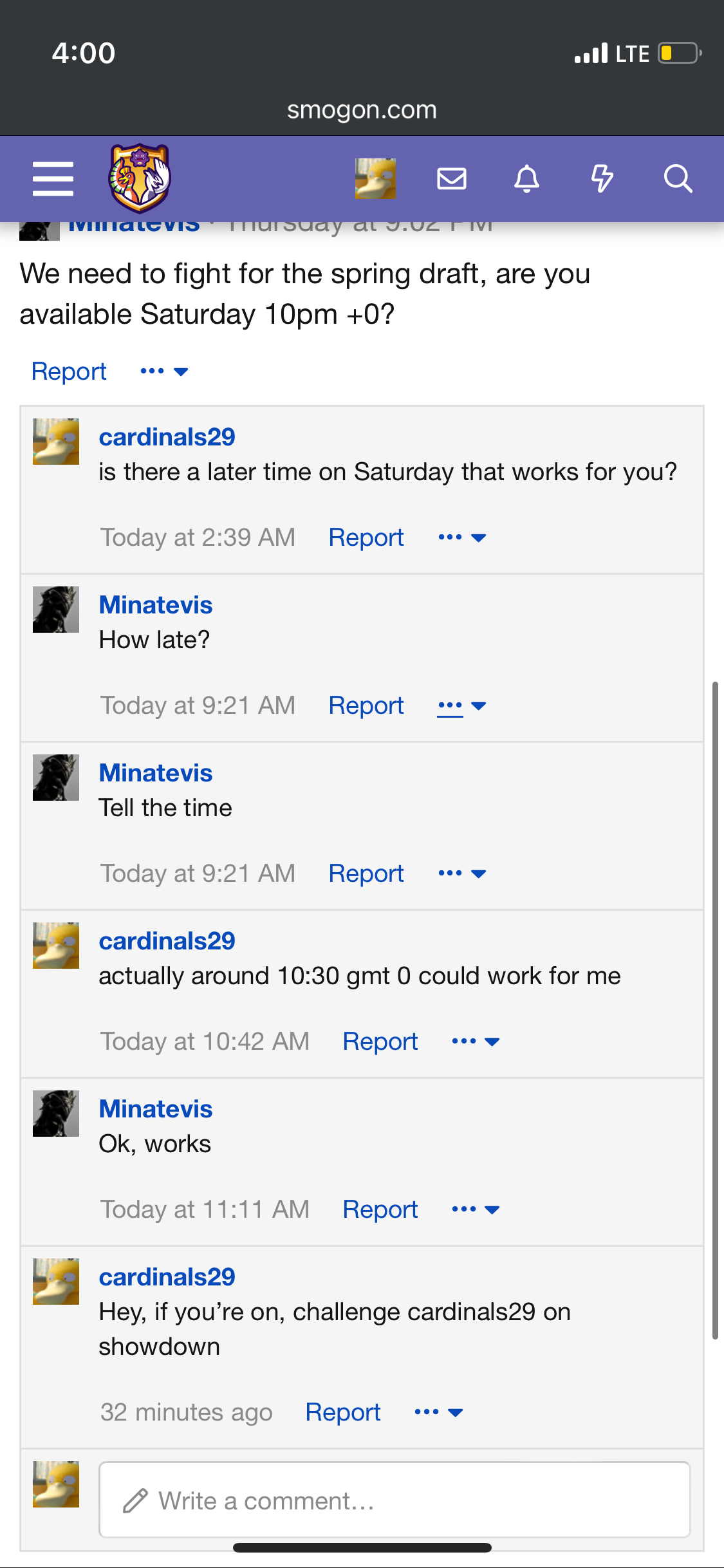Open Minatevis avatar beside 'Ok, works'

(x=56, y=1114)
